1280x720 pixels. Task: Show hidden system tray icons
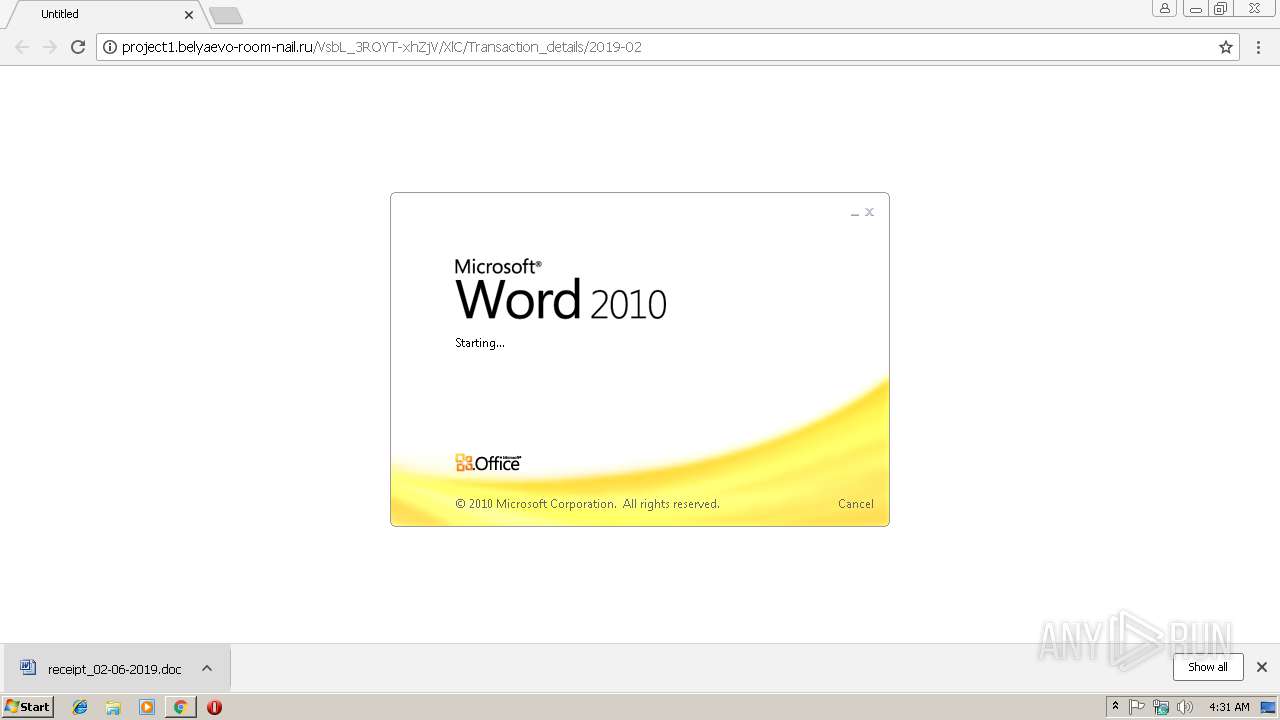click(1115, 706)
